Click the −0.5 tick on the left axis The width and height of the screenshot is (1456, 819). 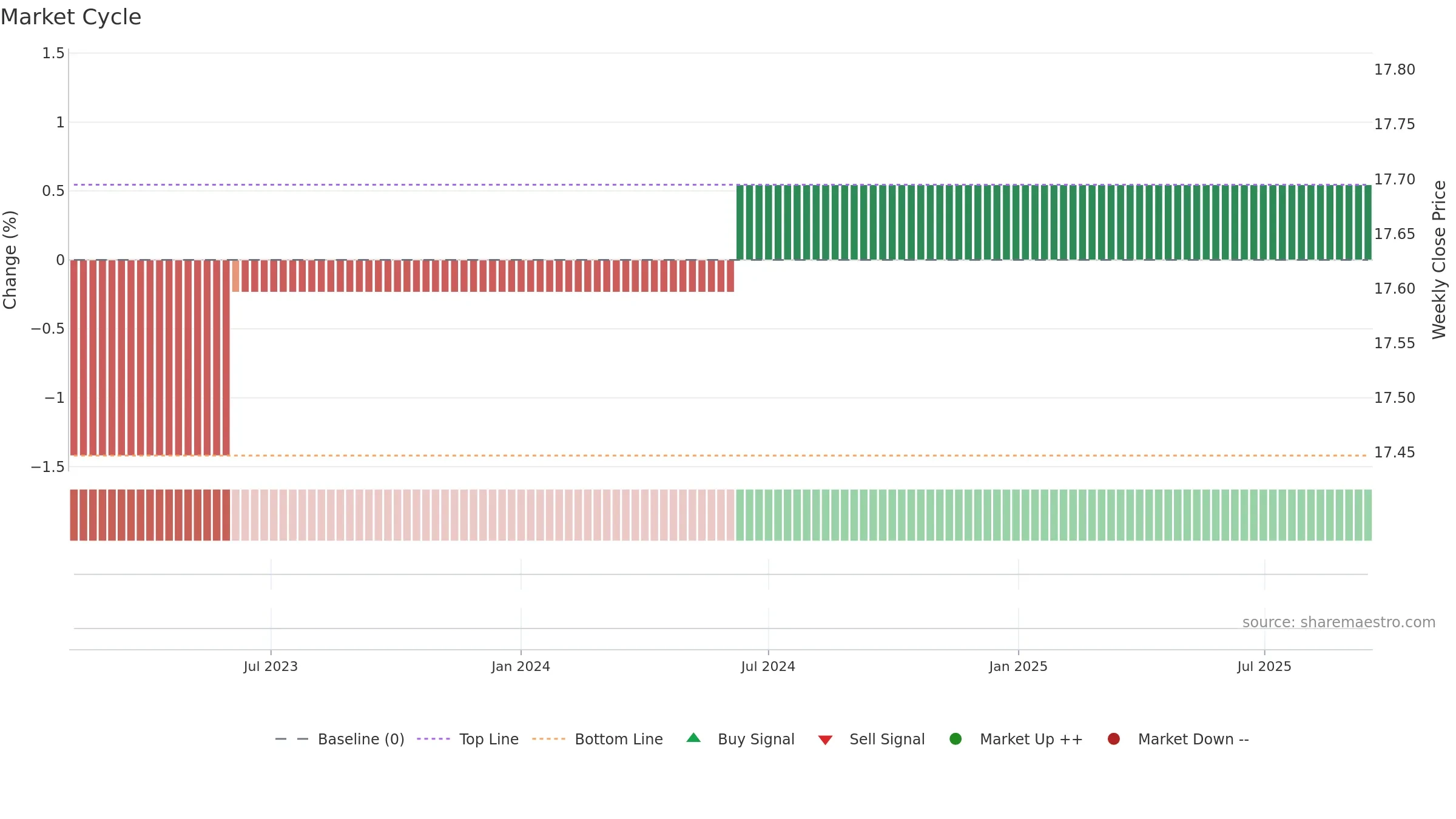click(x=48, y=329)
